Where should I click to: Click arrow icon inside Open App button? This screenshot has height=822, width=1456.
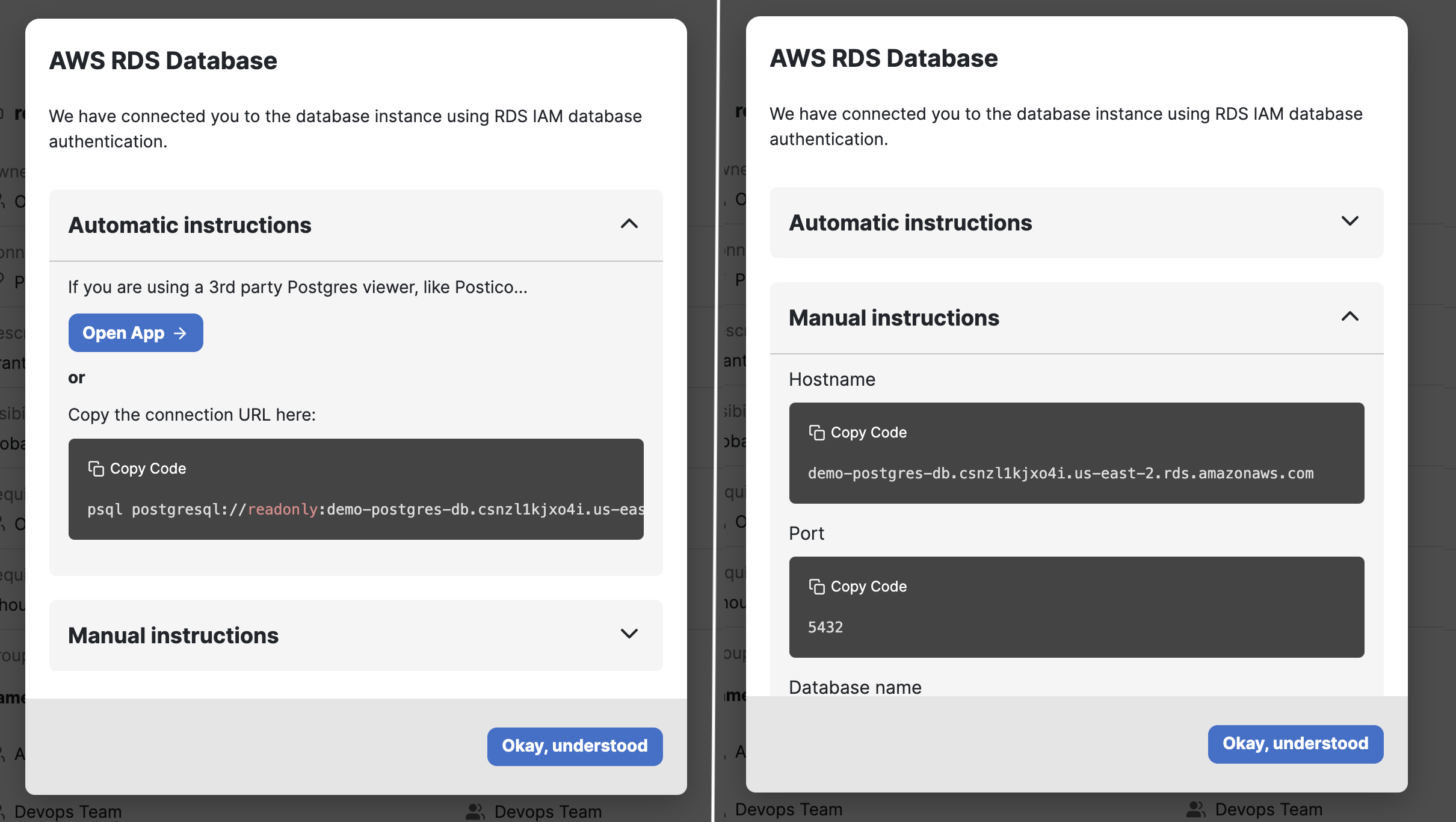180,333
